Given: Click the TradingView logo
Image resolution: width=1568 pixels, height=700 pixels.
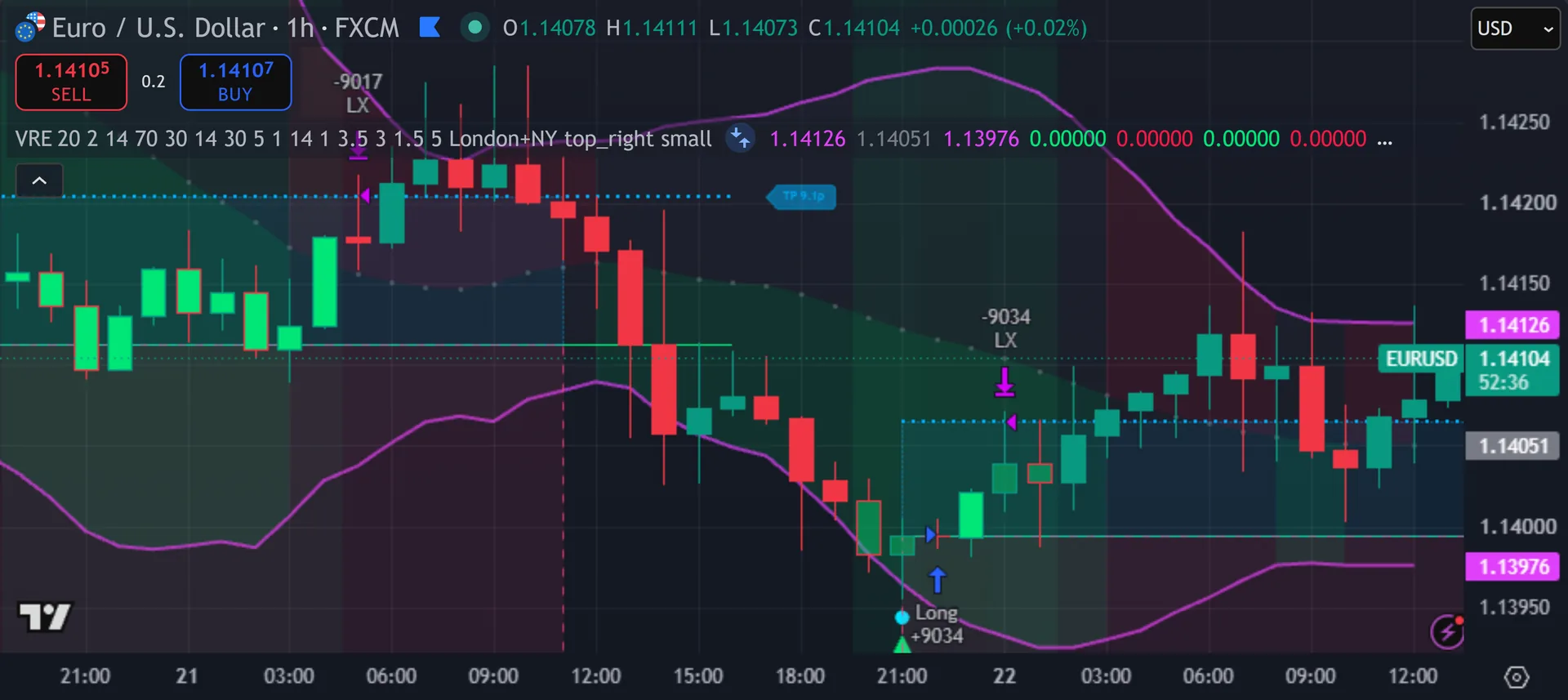Looking at the screenshot, I should (x=45, y=617).
